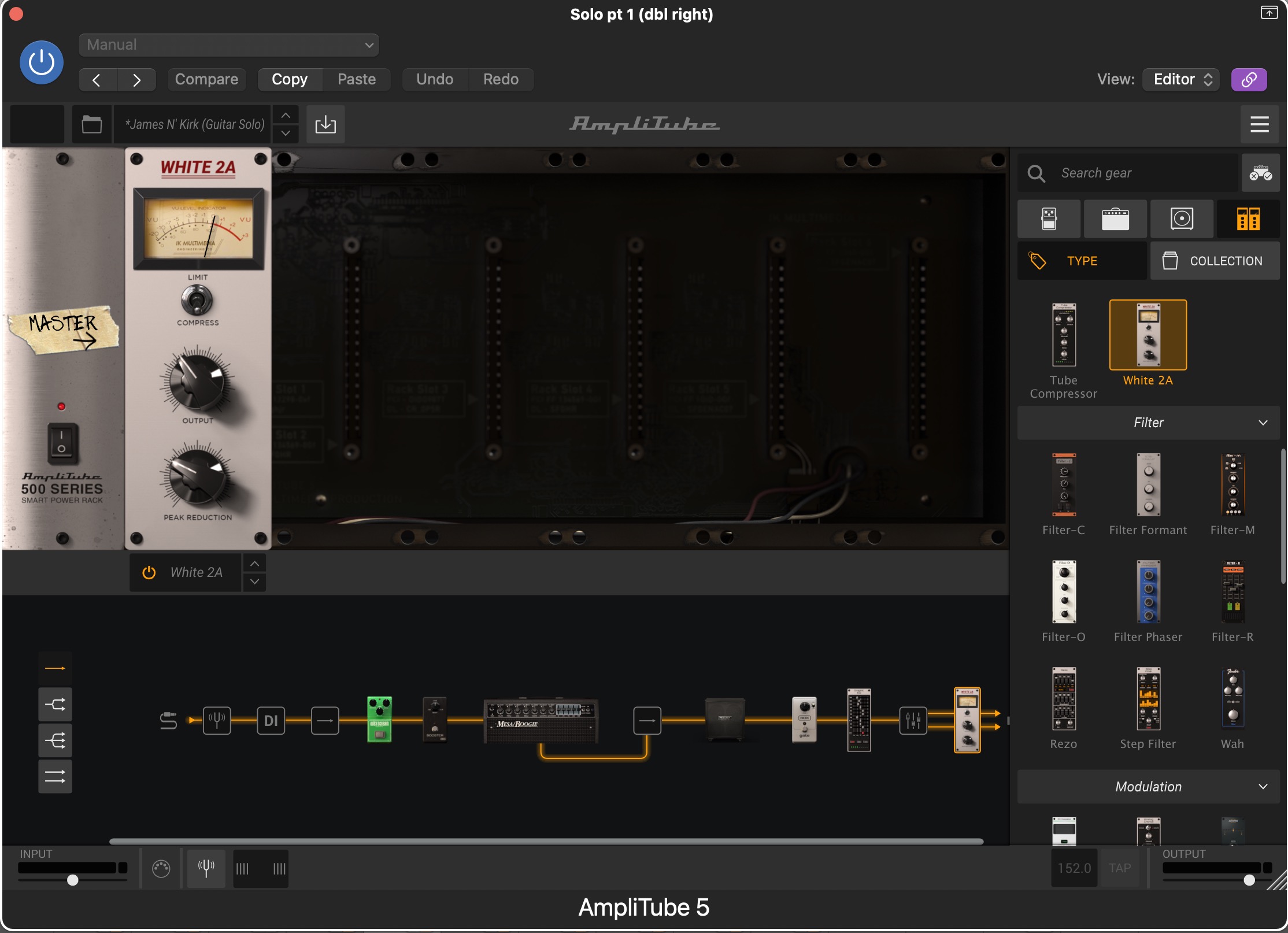Select White 2A gear thumbnail

[1148, 335]
